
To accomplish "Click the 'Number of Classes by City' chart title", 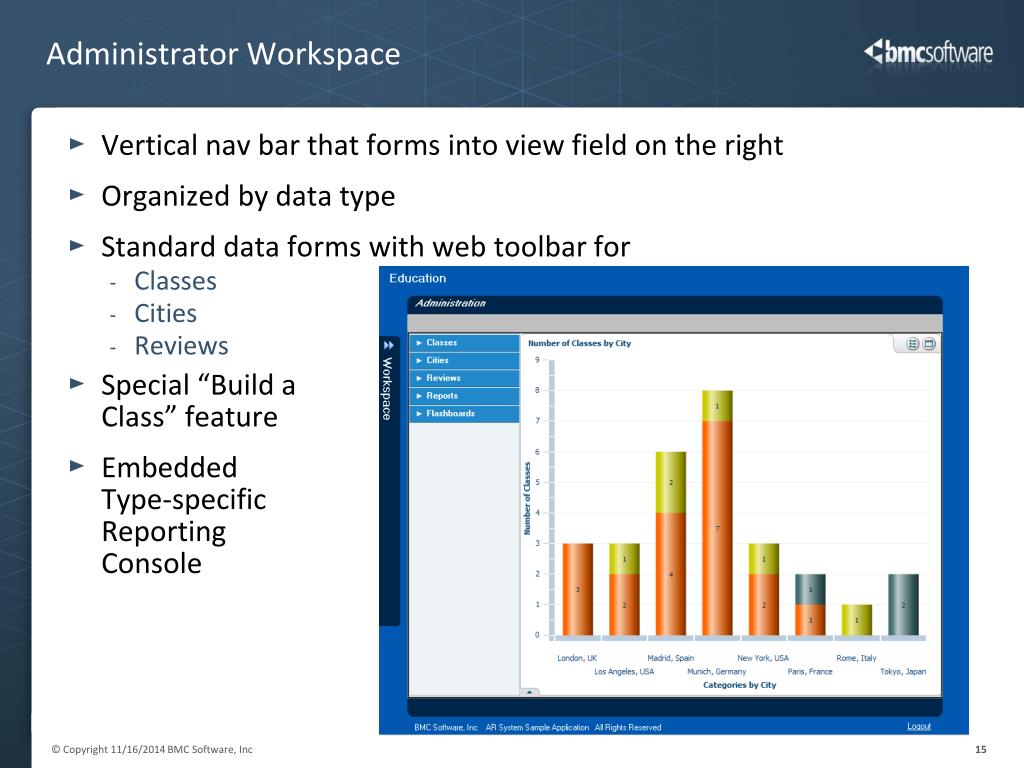I will tap(579, 343).
